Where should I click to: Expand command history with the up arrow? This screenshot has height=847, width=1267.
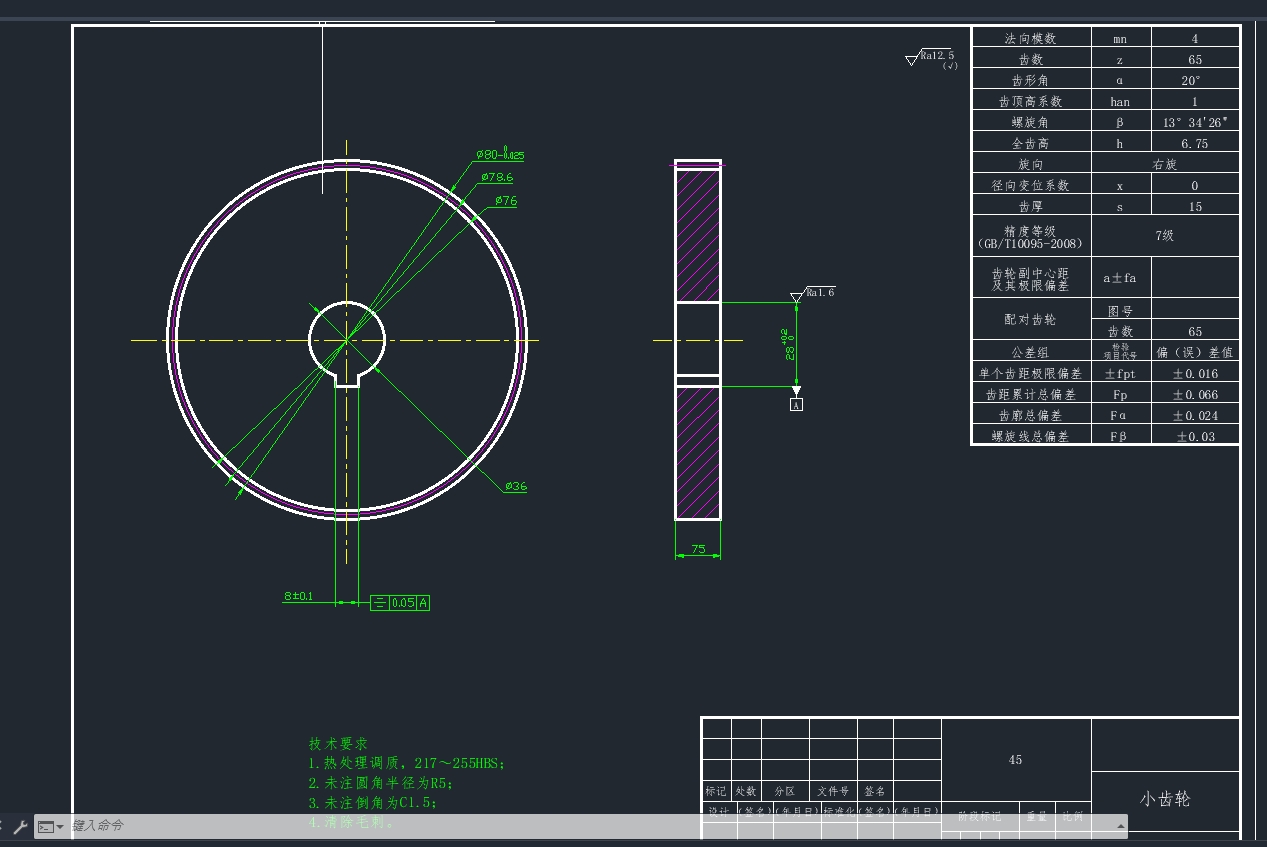click(1120, 826)
